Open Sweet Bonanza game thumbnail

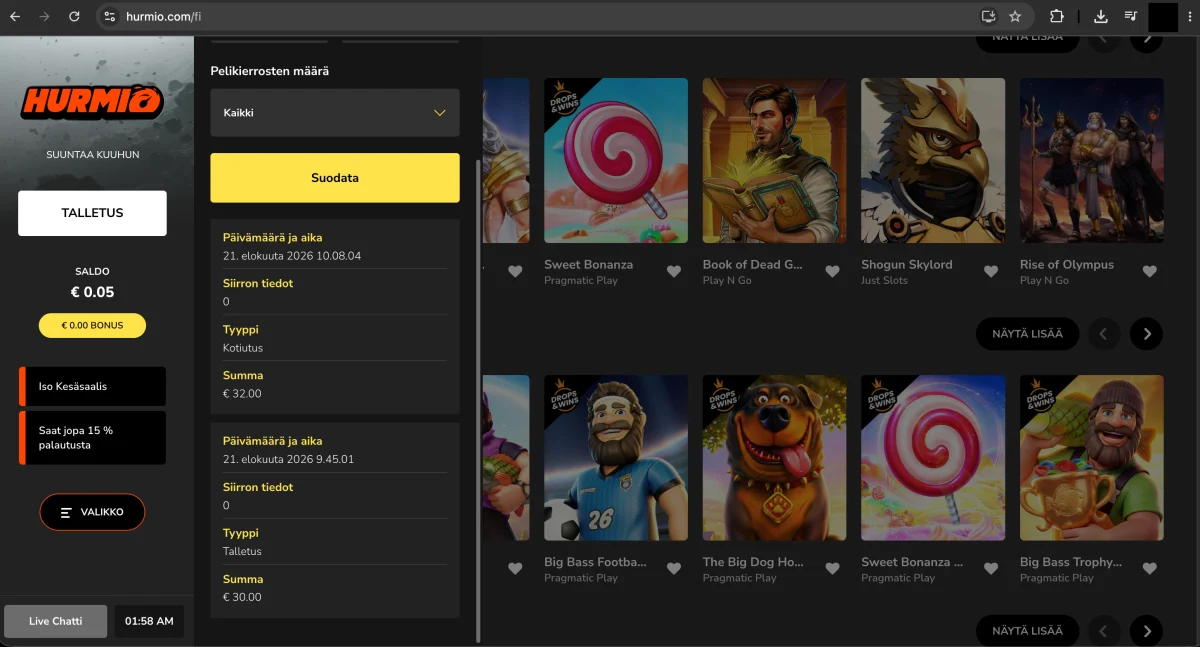616,160
